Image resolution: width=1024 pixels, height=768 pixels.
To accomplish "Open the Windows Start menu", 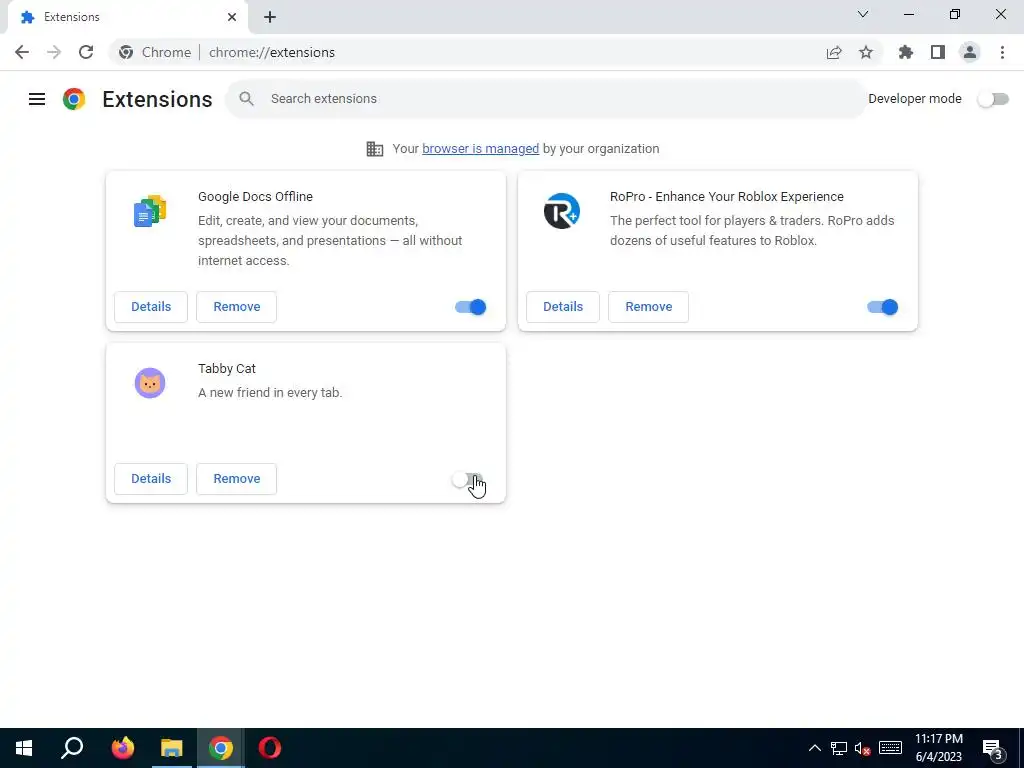I will pyautogui.click(x=24, y=748).
